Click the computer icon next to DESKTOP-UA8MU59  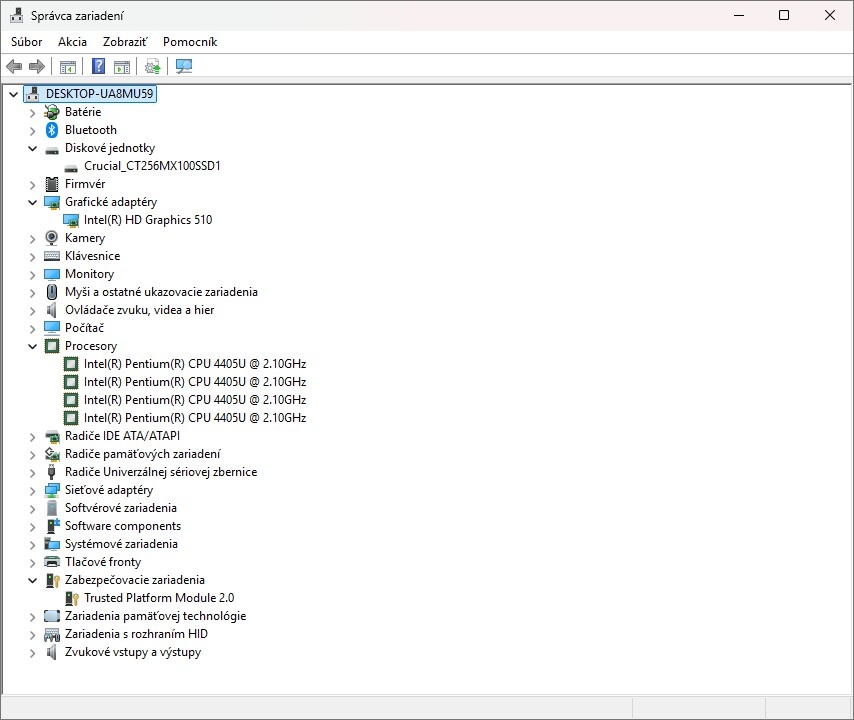(x=32, y=93)
